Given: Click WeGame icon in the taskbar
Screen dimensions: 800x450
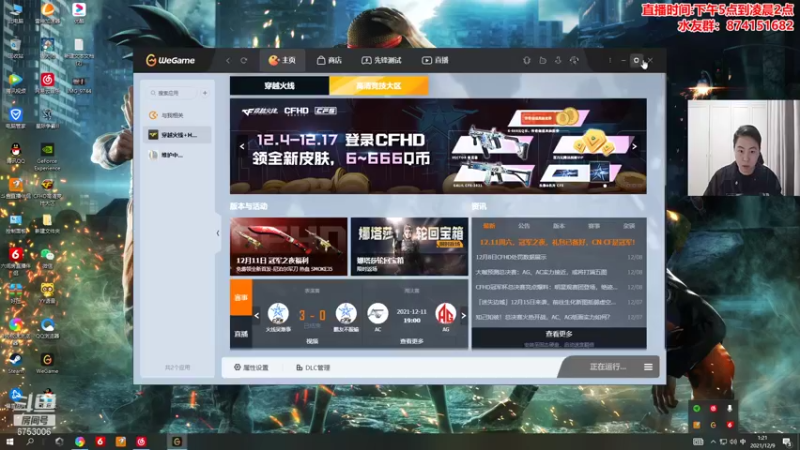Looking at the screenshot, I should [x=177, y=441].
